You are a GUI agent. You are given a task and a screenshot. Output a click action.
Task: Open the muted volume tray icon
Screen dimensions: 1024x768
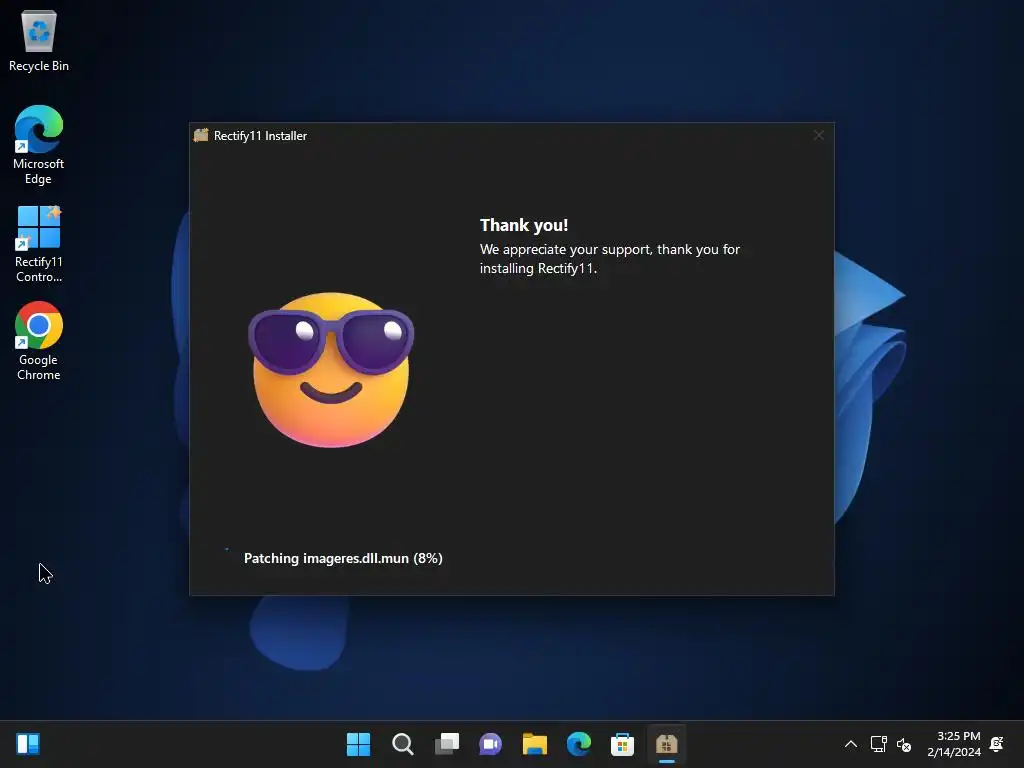point(904,744)
